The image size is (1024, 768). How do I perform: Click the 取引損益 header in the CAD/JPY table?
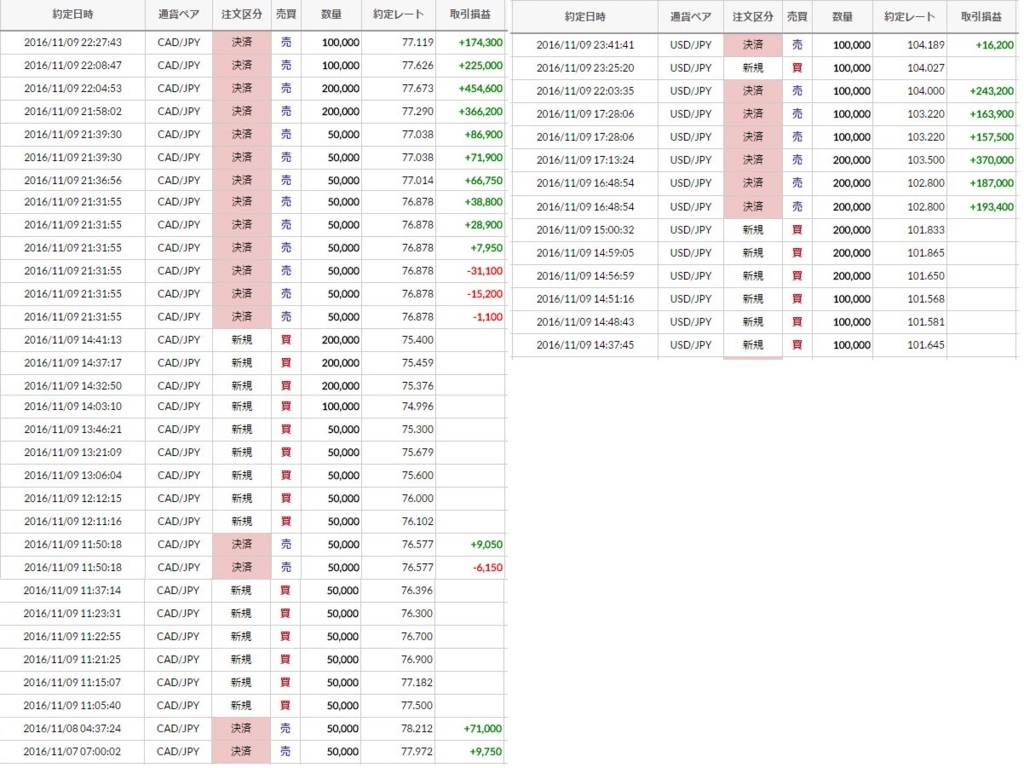(x=470, y=14)
